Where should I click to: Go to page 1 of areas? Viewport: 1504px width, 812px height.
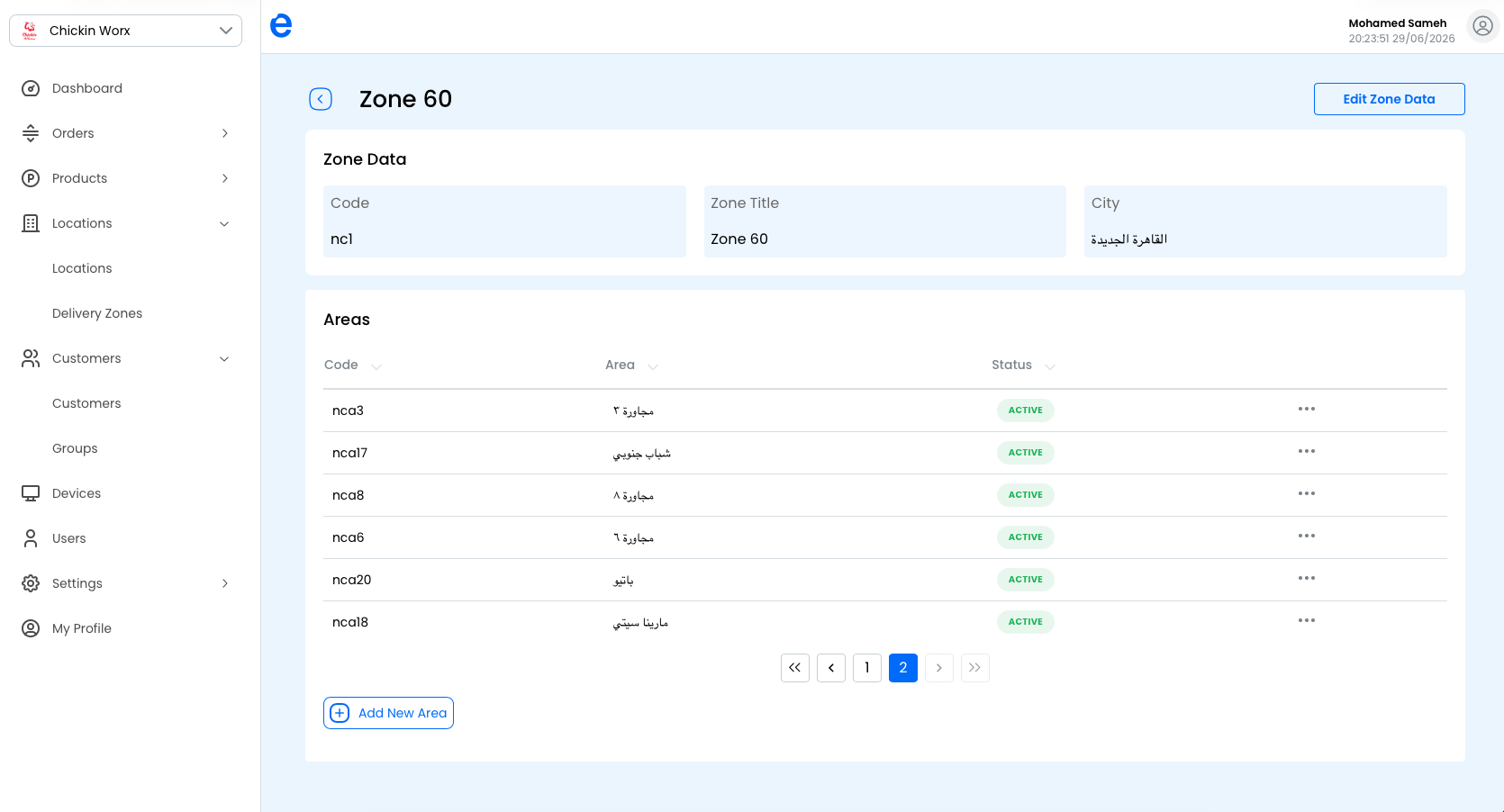(867, 668)
